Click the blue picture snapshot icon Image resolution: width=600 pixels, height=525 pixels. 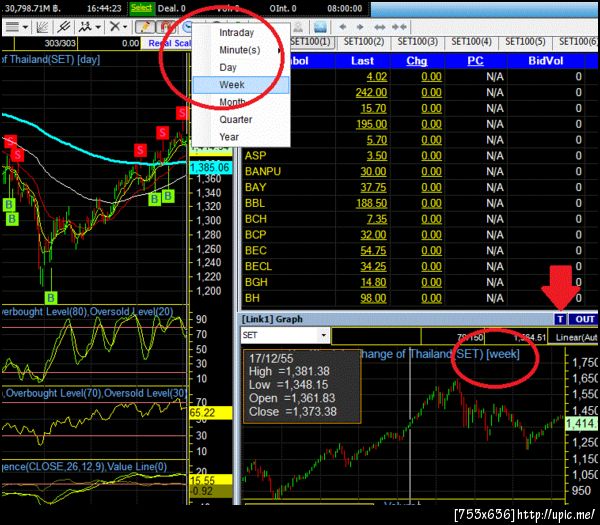(320, 27)
